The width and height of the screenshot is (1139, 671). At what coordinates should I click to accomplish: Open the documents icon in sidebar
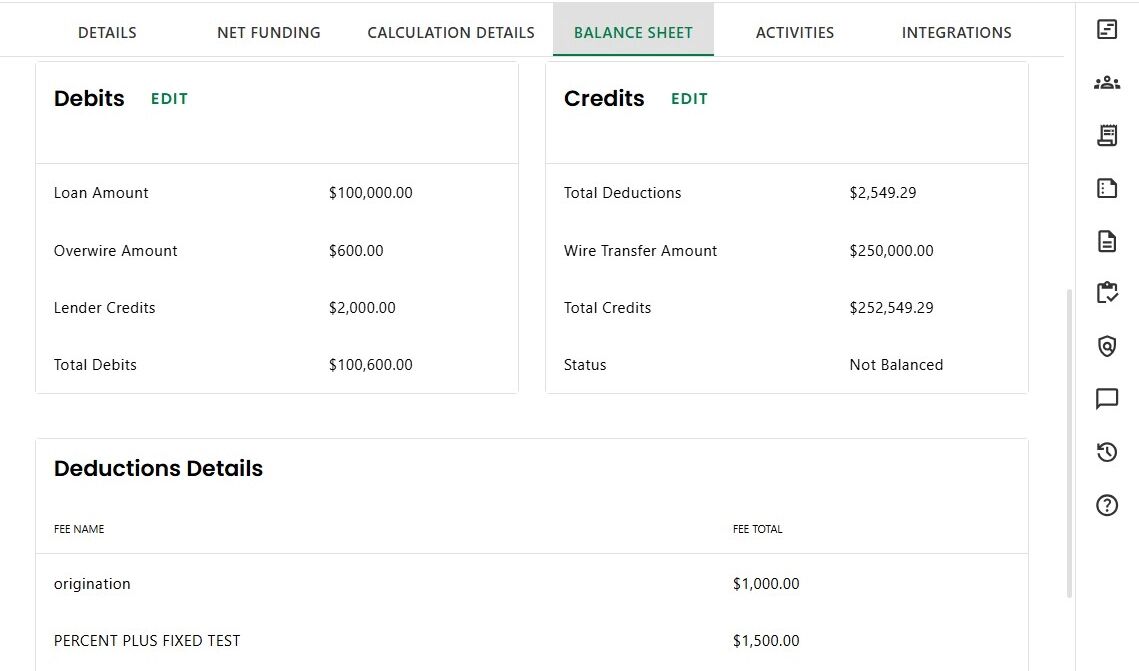coord(1106,241)
